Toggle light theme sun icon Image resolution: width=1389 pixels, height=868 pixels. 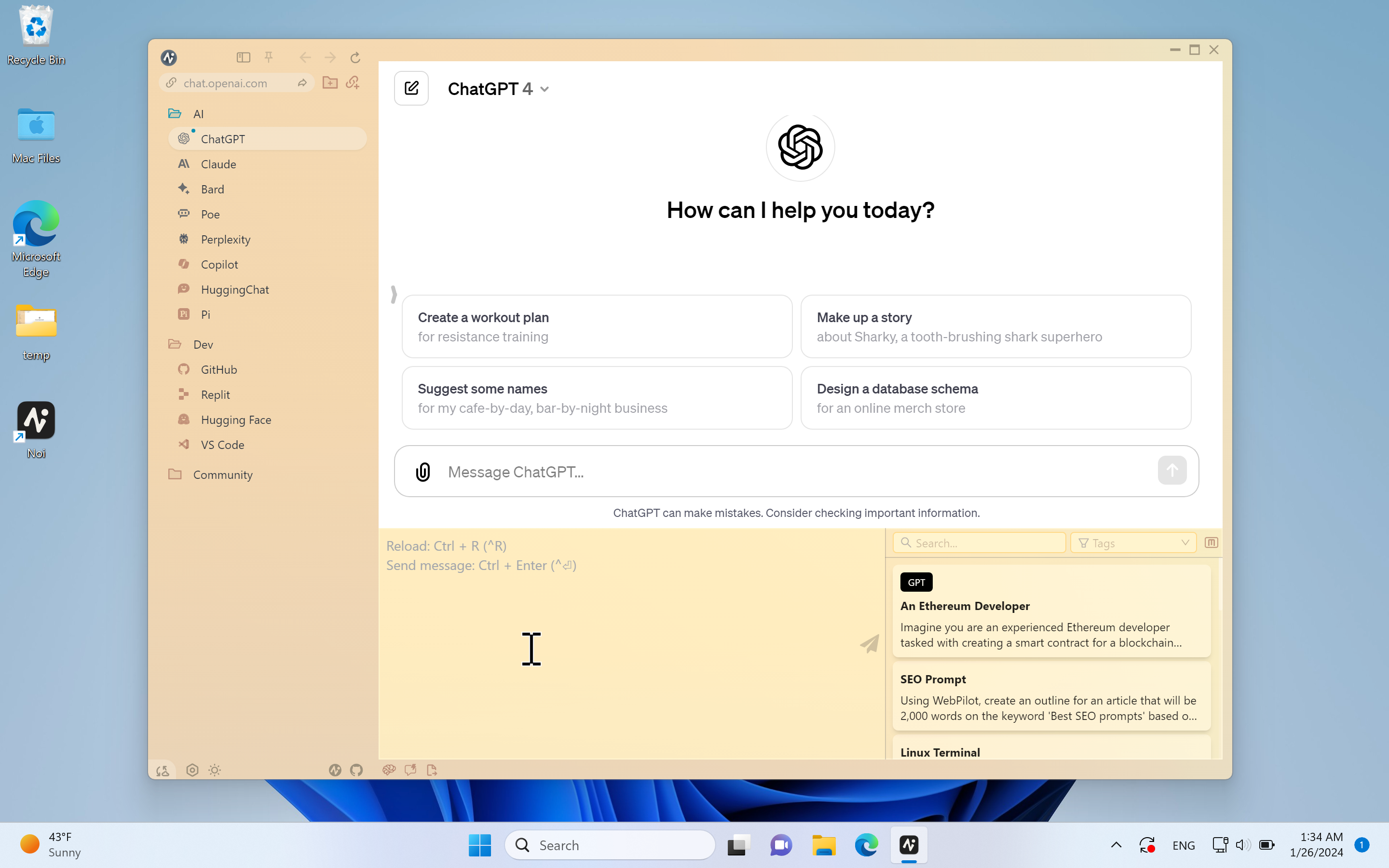pyautogui.click(x=215, y=770)
